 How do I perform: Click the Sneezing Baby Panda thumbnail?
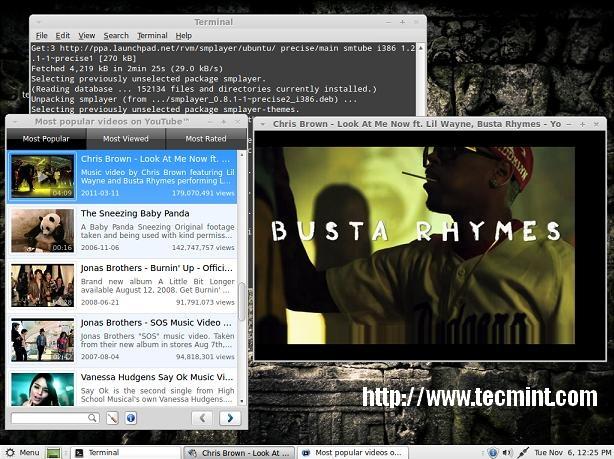(x=42, y=230)
